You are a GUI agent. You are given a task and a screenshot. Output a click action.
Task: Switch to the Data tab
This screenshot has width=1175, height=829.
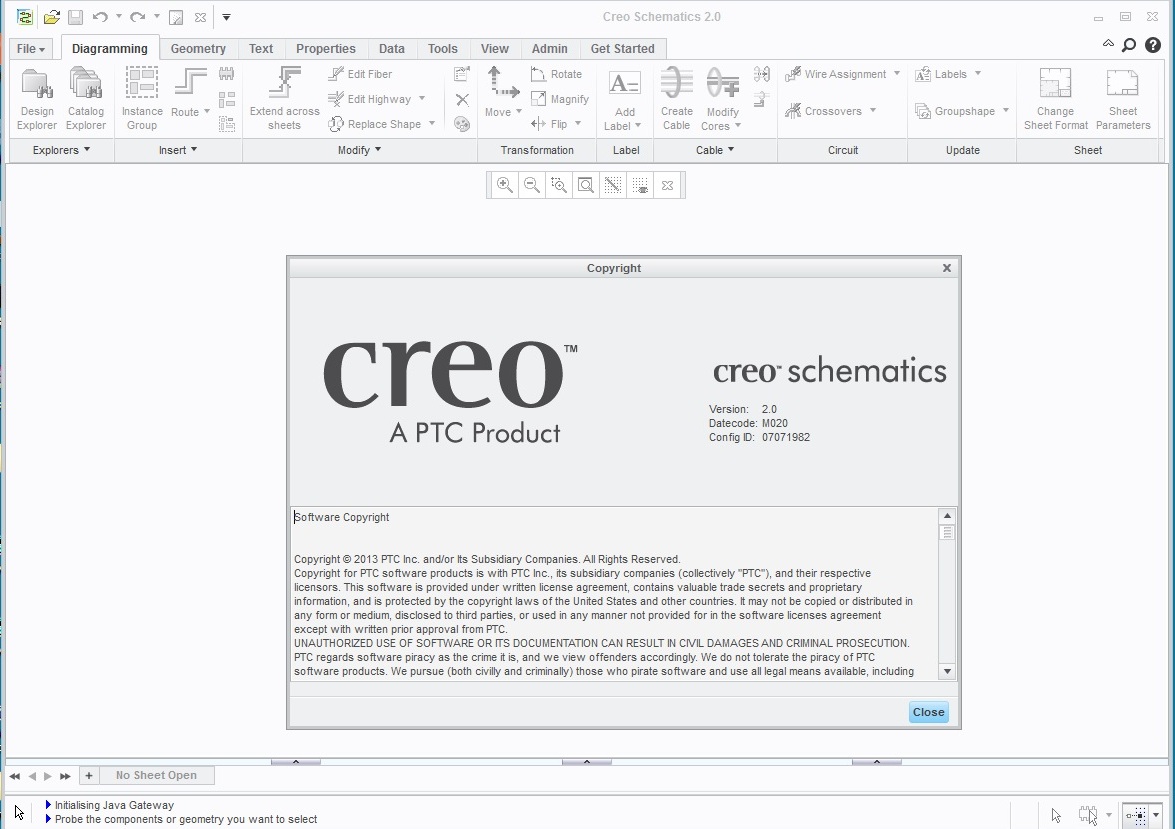[x=391, y=49]
